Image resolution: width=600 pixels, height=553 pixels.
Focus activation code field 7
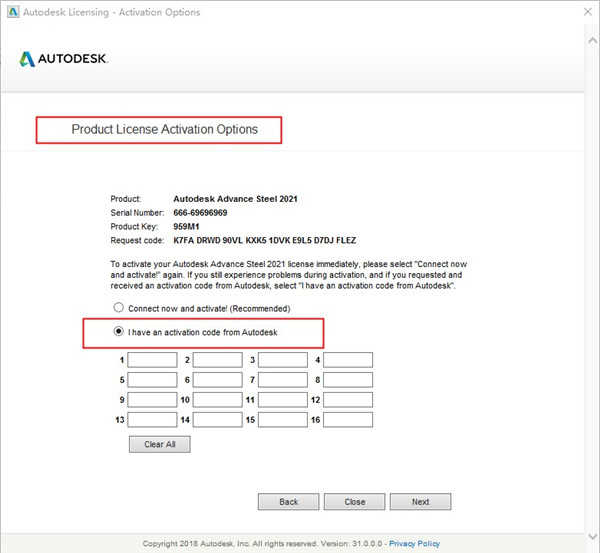(x=283, y=380)
